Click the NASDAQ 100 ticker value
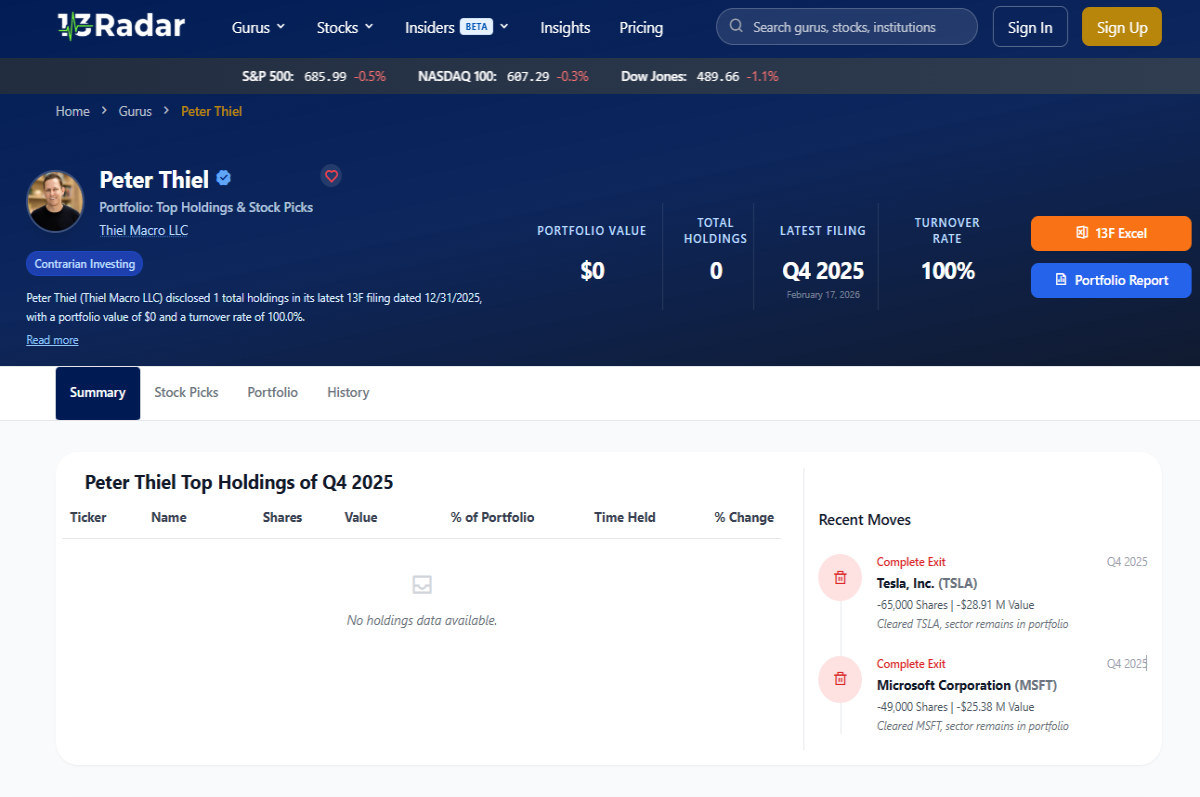1200x797 pixels. click(x=529, y=76)
